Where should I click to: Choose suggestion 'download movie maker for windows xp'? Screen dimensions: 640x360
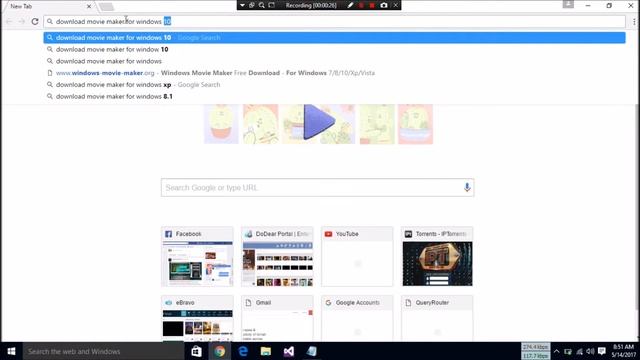click(x=334, y=84)
